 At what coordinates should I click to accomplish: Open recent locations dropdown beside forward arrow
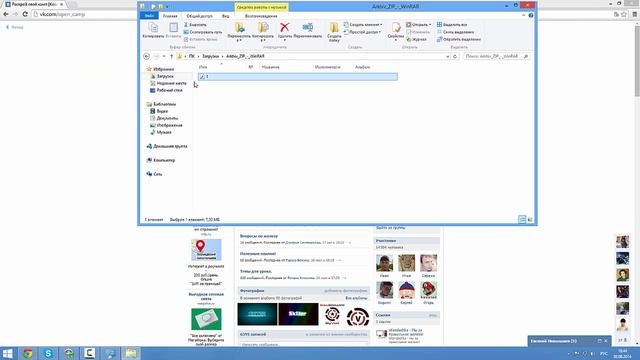164,56
